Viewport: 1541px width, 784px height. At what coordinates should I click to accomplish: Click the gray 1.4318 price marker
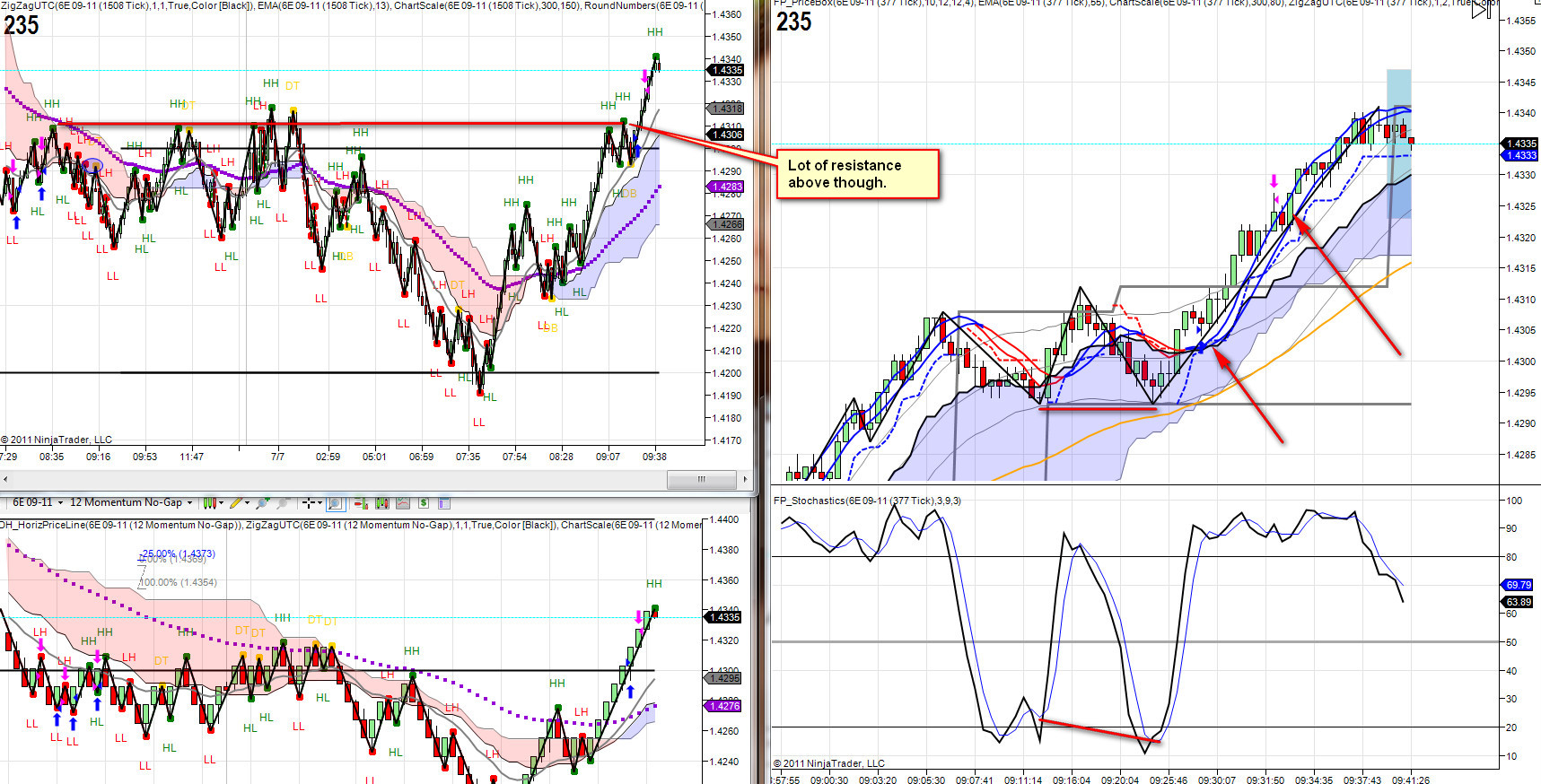coord(726,109)
